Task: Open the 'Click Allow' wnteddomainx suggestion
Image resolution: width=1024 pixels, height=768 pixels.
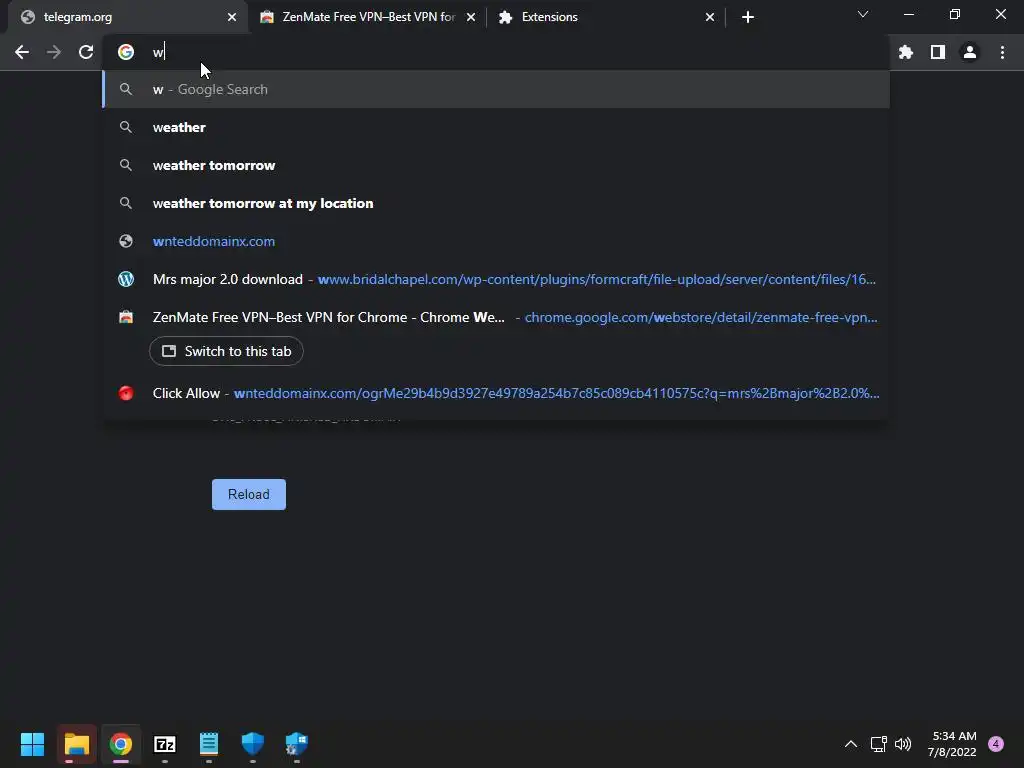Action: [x=496, y=393]
